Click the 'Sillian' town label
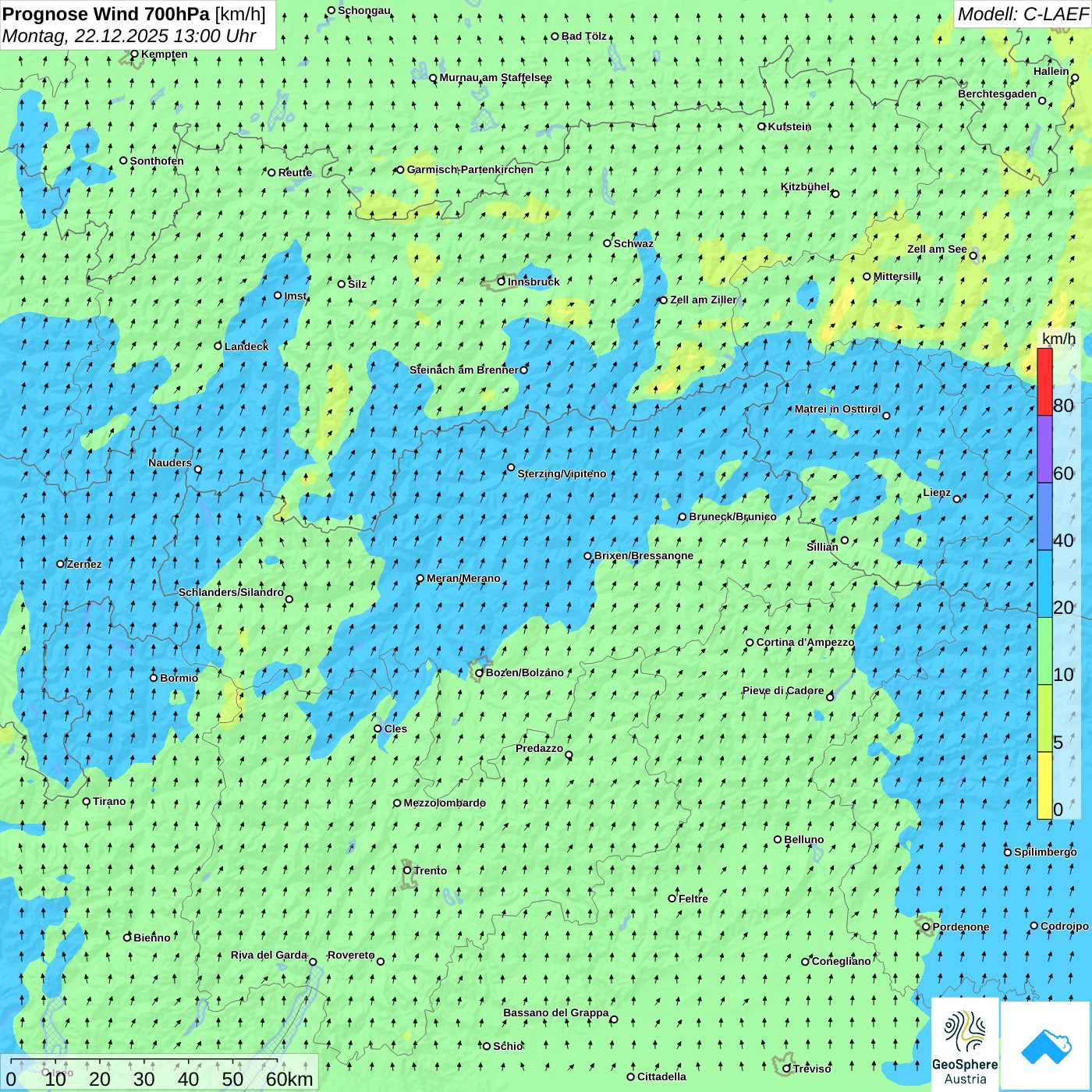 coord(822,546)
